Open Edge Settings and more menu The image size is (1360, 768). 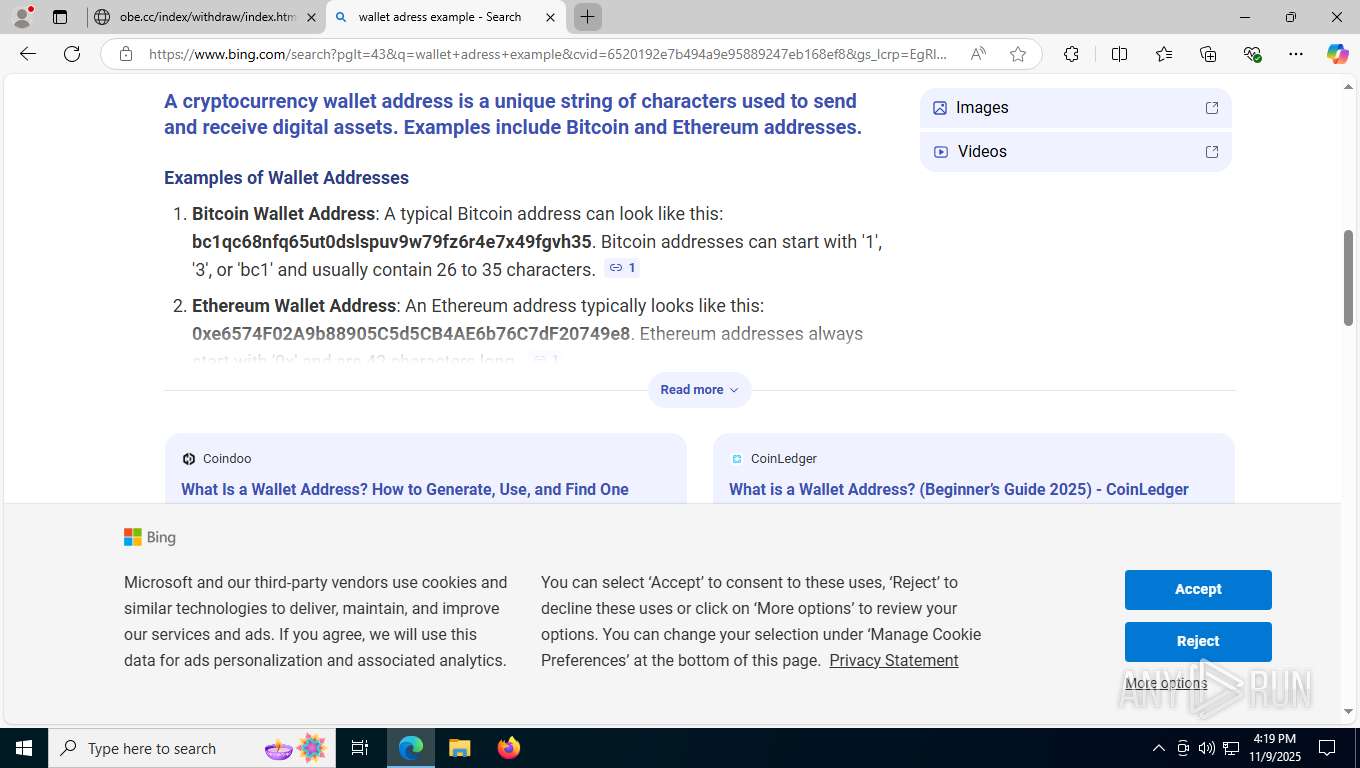tap(1296, 54)
